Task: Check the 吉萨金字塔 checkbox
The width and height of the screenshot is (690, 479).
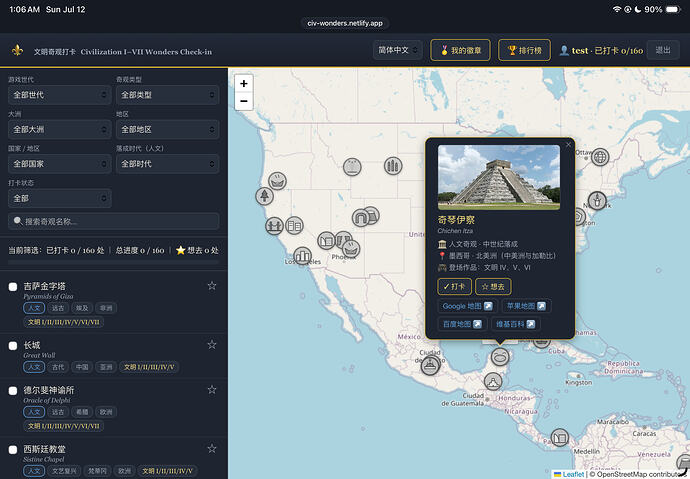Action: 13,287
